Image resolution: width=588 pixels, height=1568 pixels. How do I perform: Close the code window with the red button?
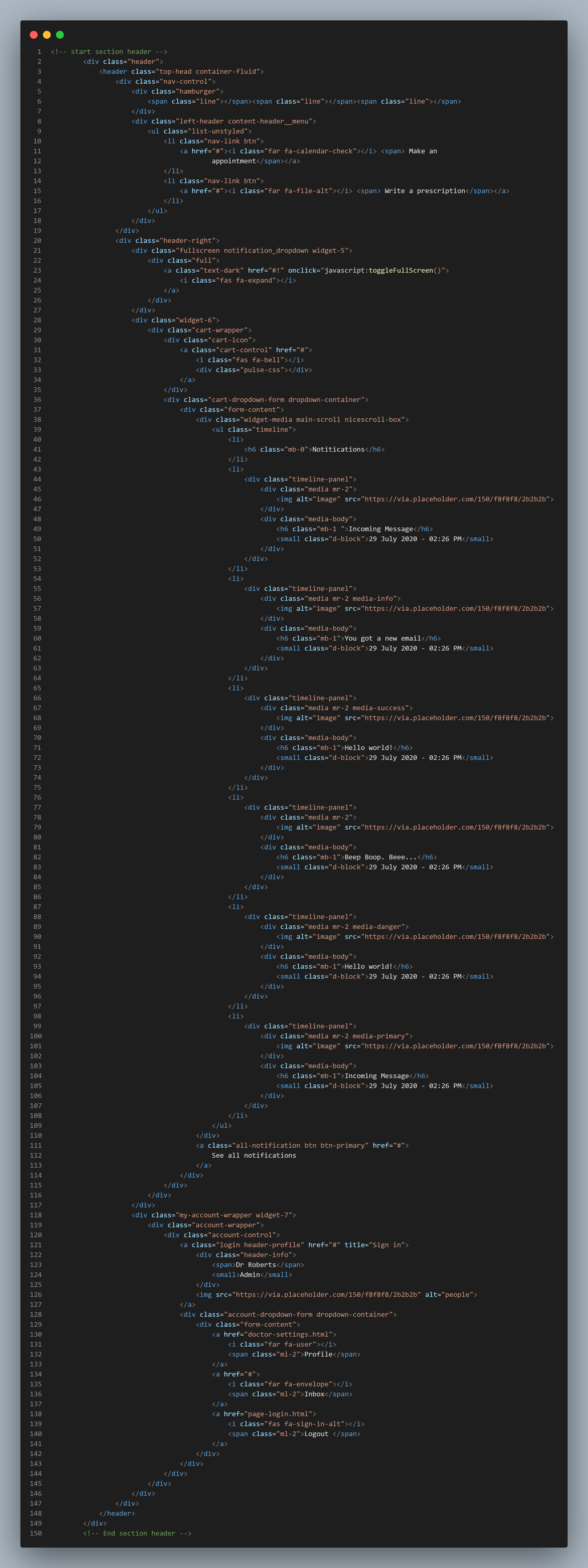(33, 35)
